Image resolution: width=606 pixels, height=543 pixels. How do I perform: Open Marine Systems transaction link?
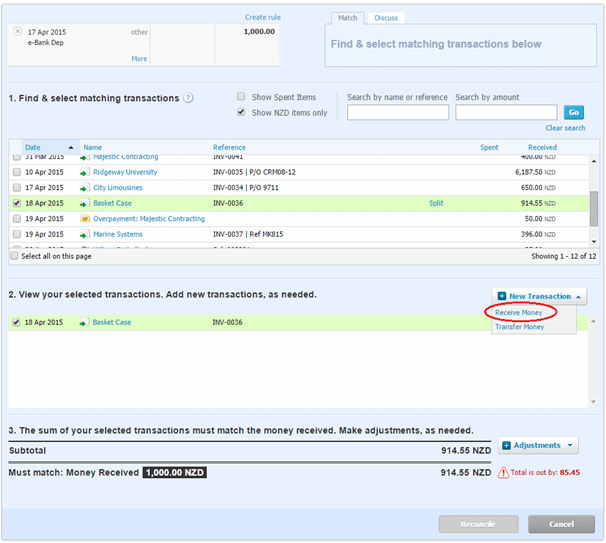[x=118, y=234]
